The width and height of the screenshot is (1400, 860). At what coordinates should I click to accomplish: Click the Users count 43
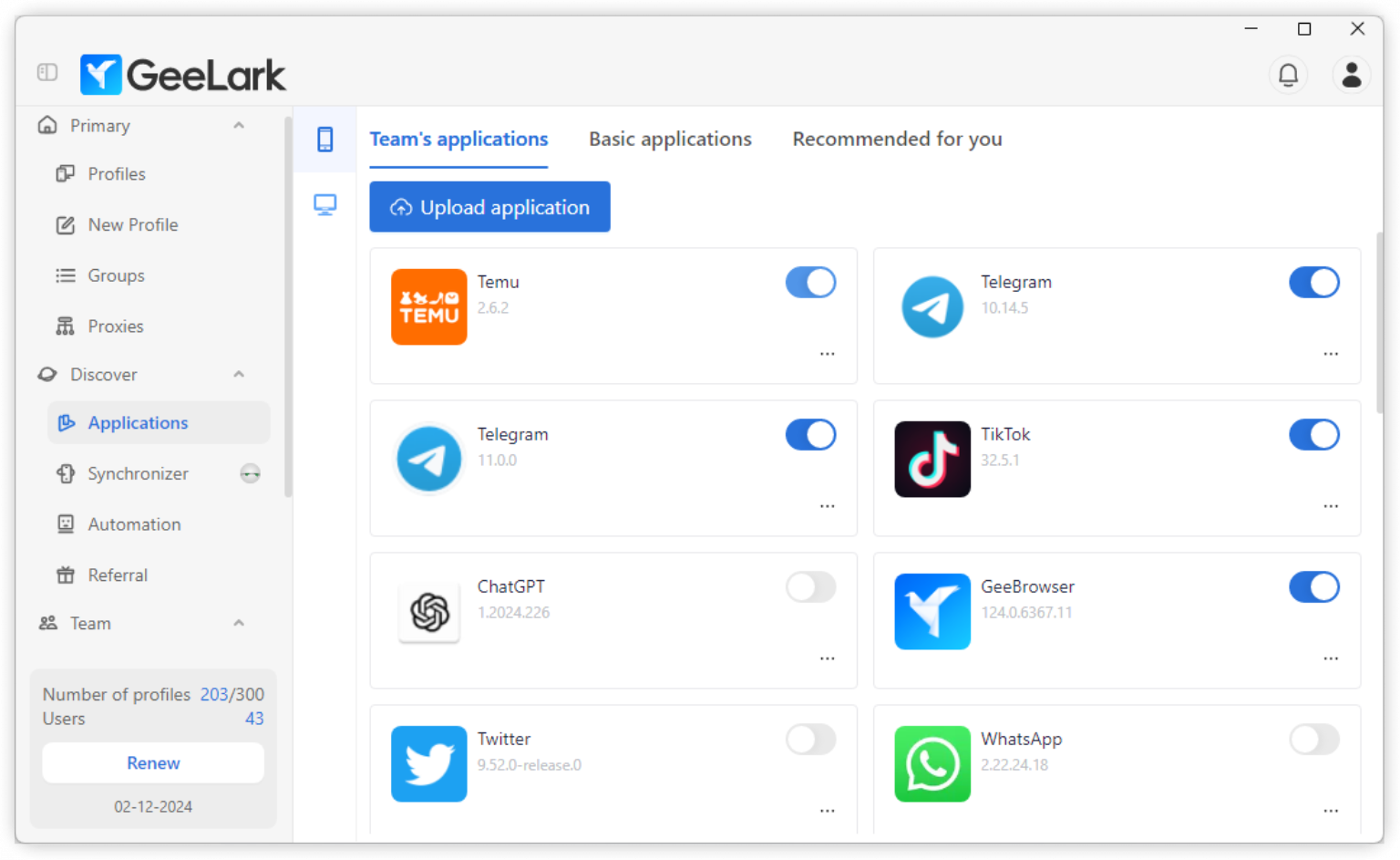click(x=254, y=719)
